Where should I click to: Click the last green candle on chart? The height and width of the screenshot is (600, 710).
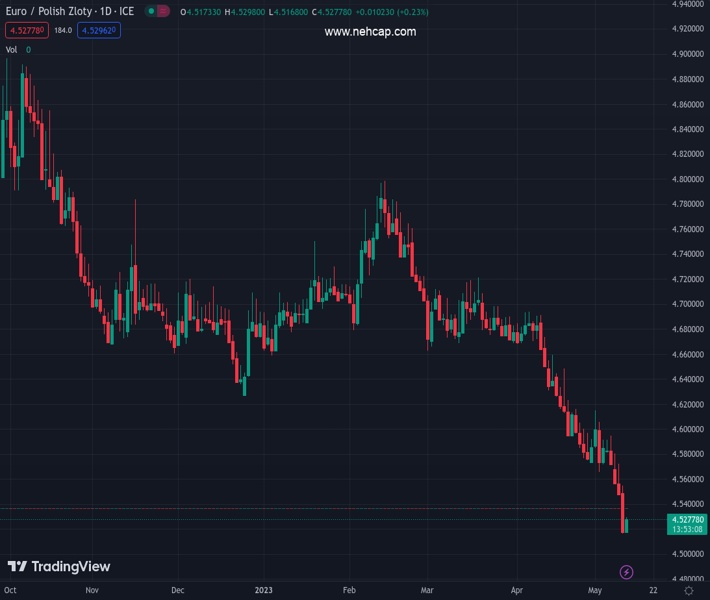pos(626,525)
